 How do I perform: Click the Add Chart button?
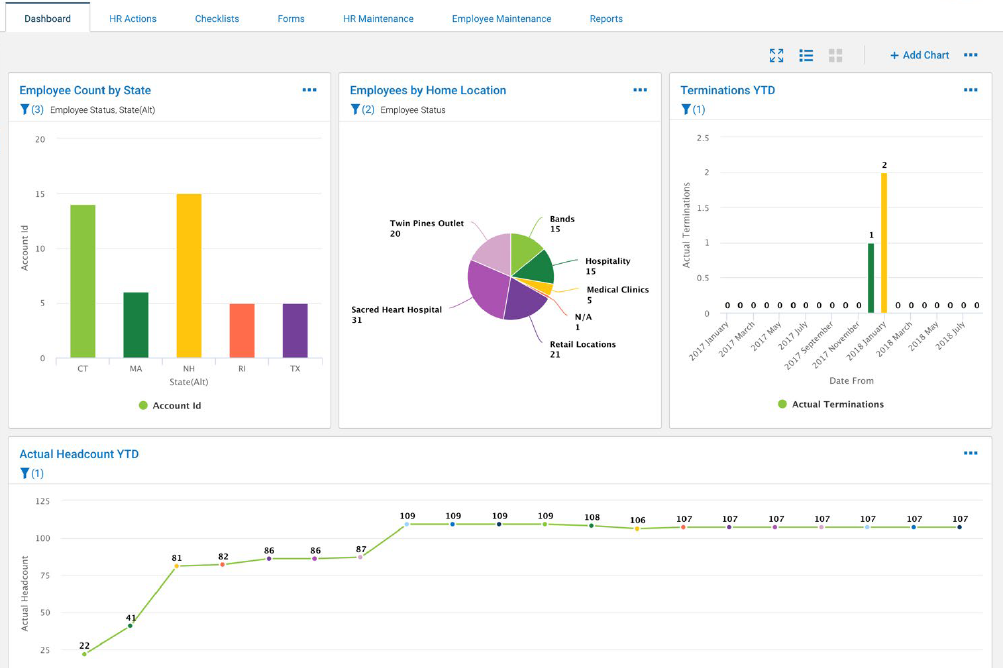pyautogui.click(x=919, y=55)
